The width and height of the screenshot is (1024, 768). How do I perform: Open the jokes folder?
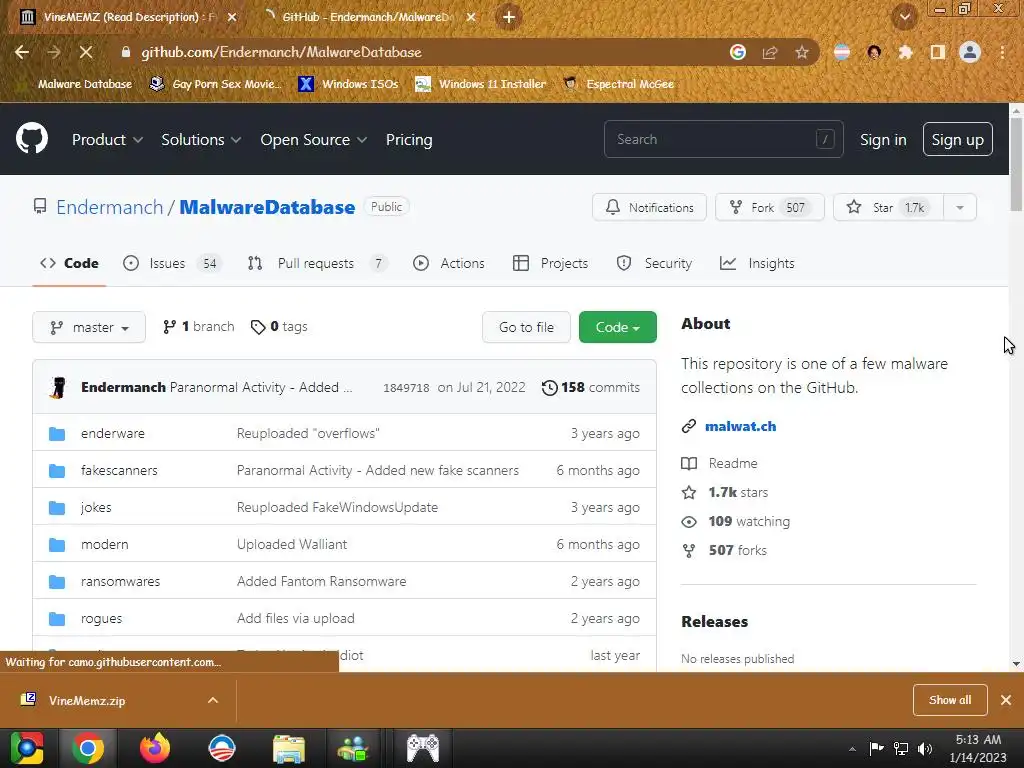[x=96, y=507]
